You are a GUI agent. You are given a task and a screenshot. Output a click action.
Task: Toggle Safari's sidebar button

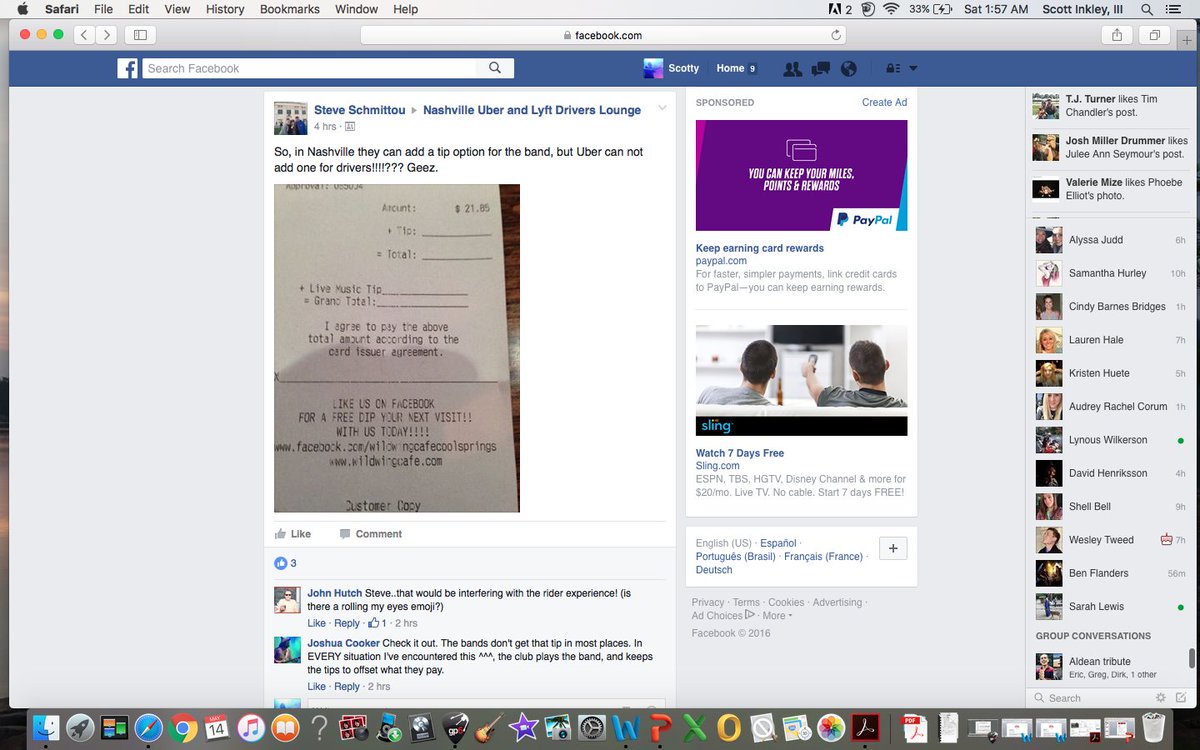tap(140, 35)
